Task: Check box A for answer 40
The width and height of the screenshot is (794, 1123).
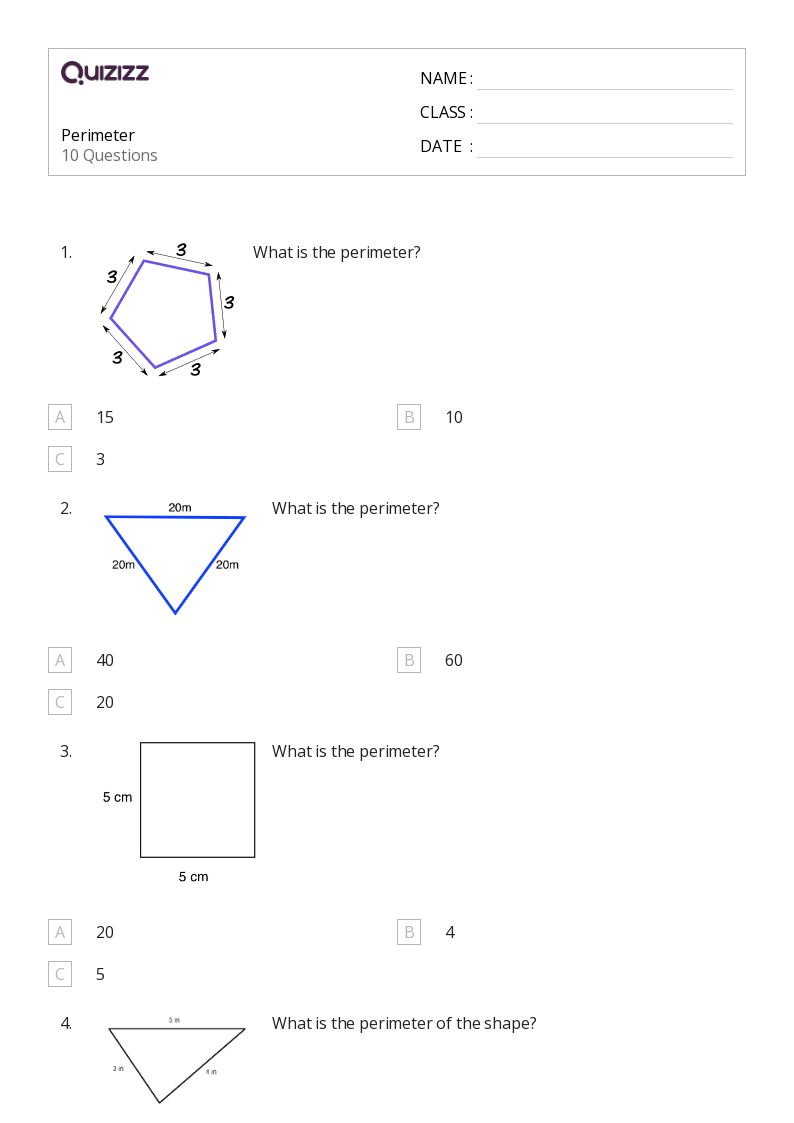Action: (60, 660)
